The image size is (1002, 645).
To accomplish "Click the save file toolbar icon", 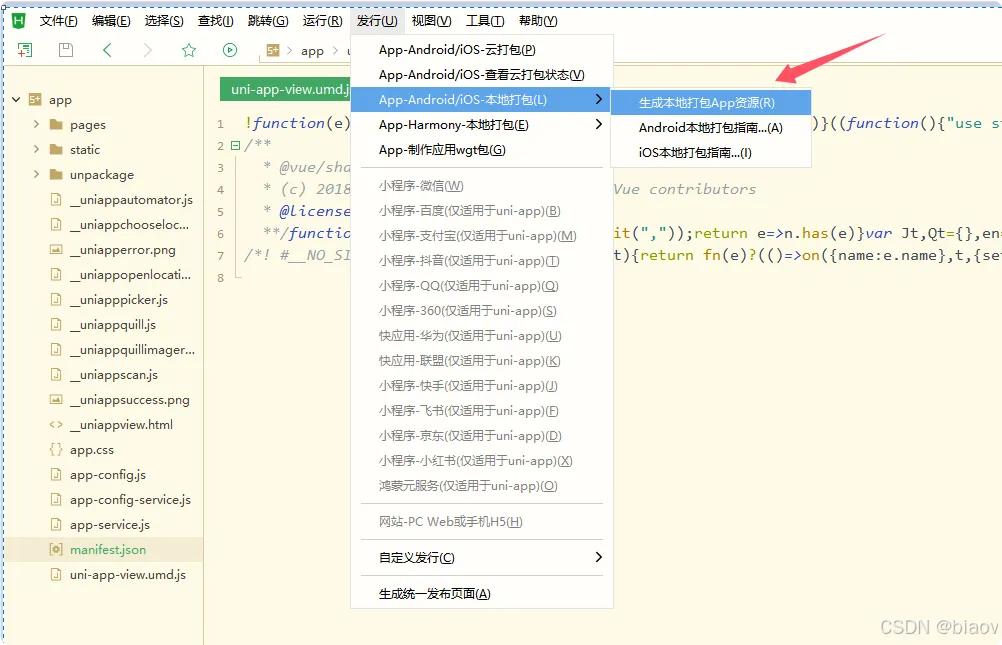I will click(66, 50).
